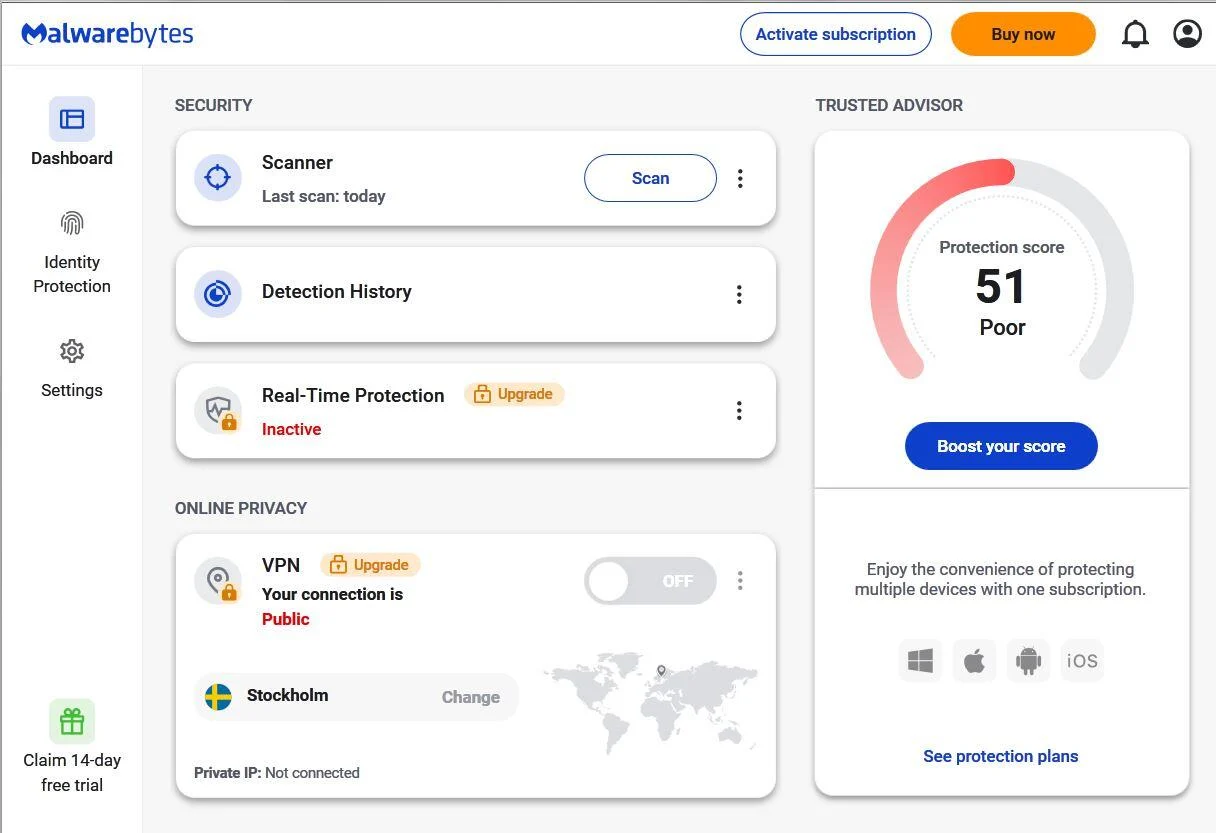The width and height of the screenshot is (1216, 833).
Task: Click the VPN Upgrade badge
Action: 370,564
